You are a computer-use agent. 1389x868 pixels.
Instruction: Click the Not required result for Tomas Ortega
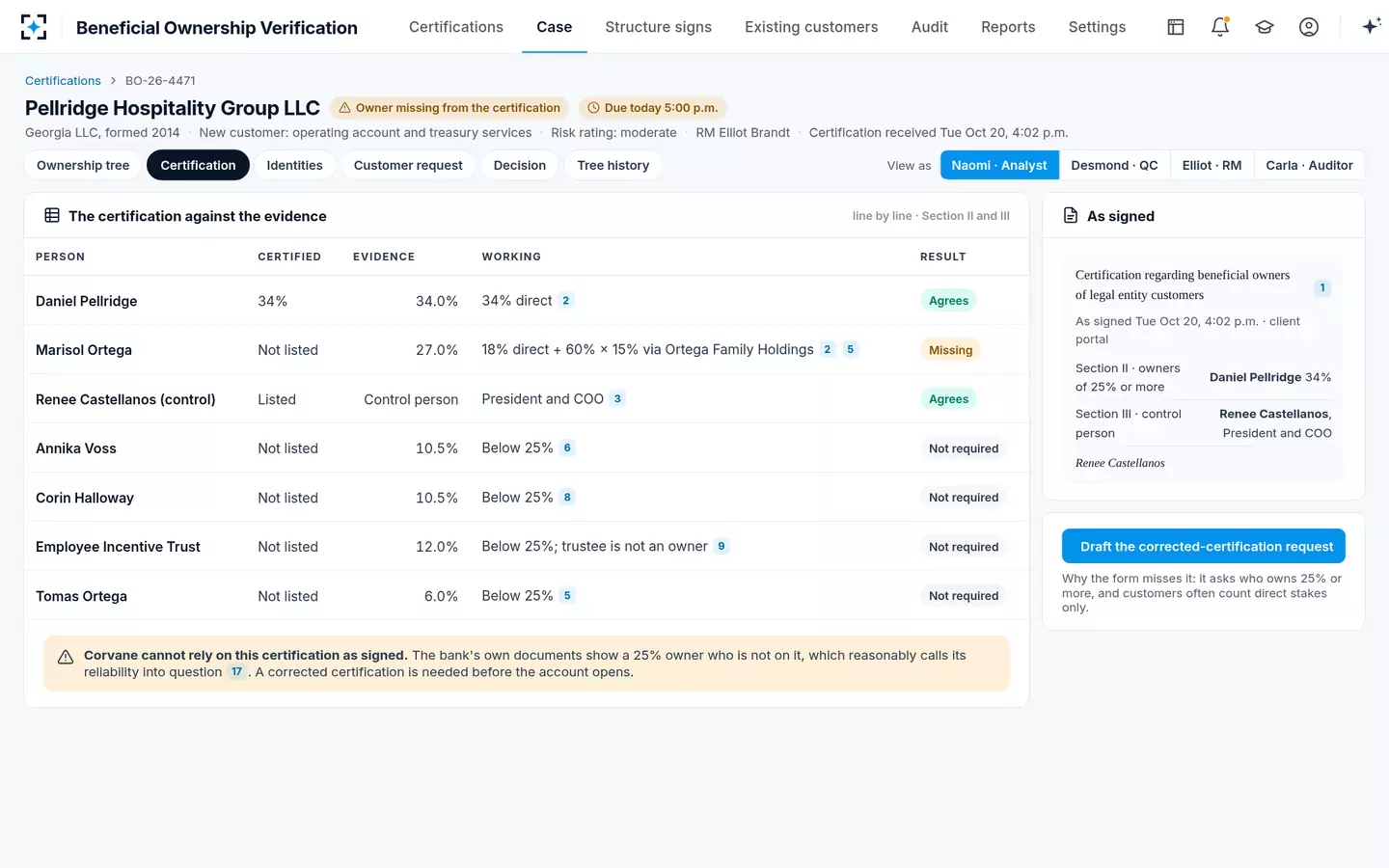click(x=964, y=596)
